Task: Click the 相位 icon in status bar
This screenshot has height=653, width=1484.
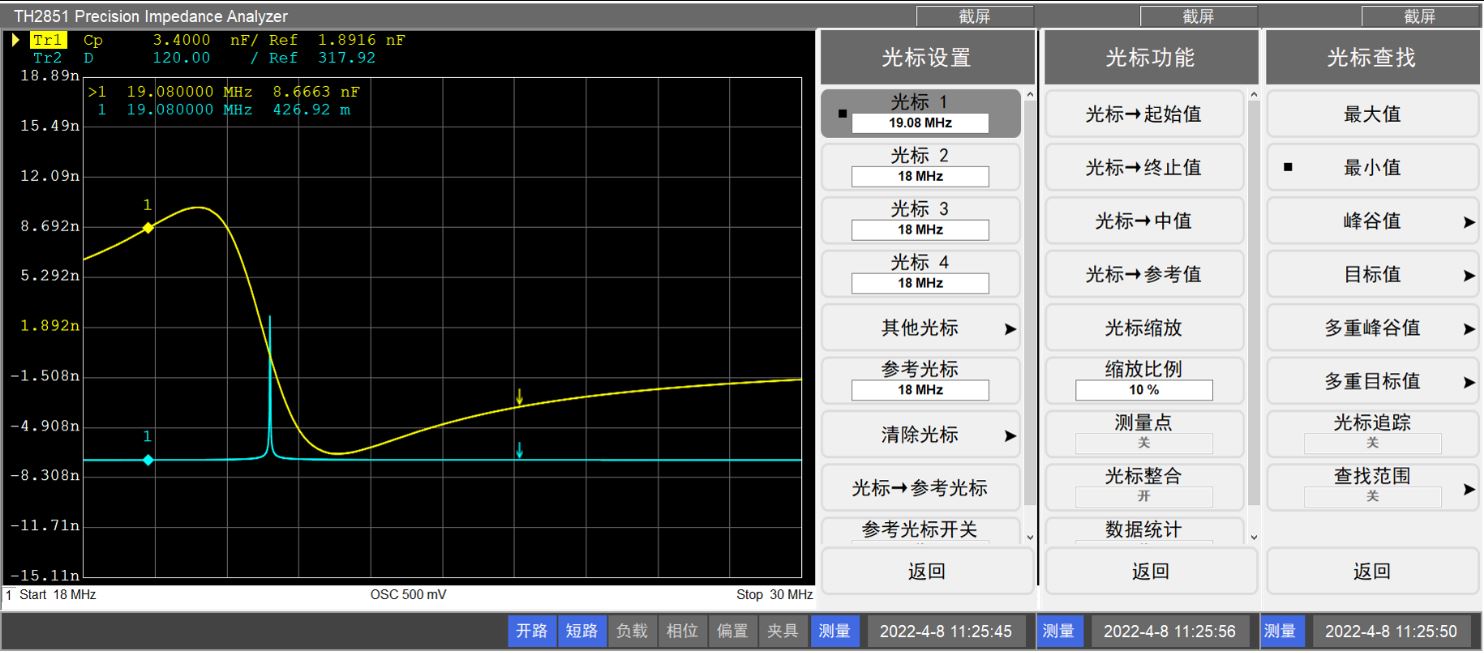Action: [x=682, y=631]
